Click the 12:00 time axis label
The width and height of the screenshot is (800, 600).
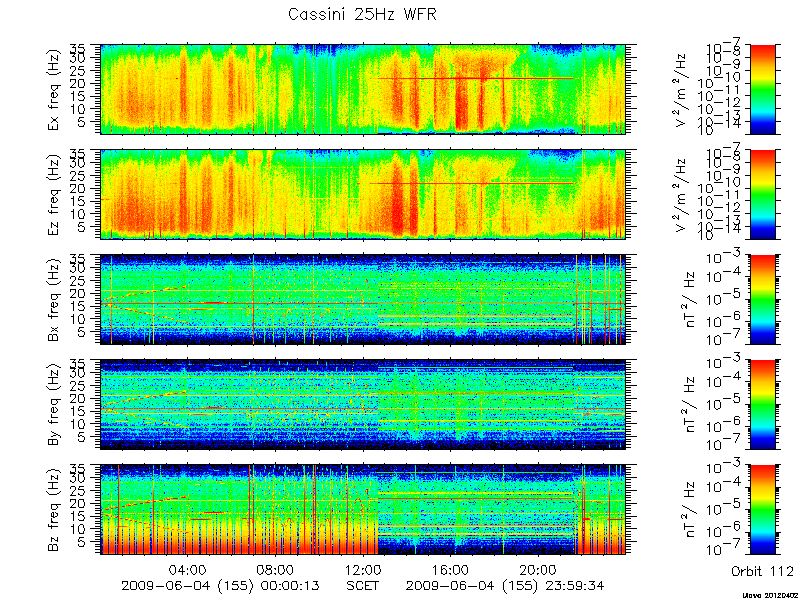coord(363,569)
